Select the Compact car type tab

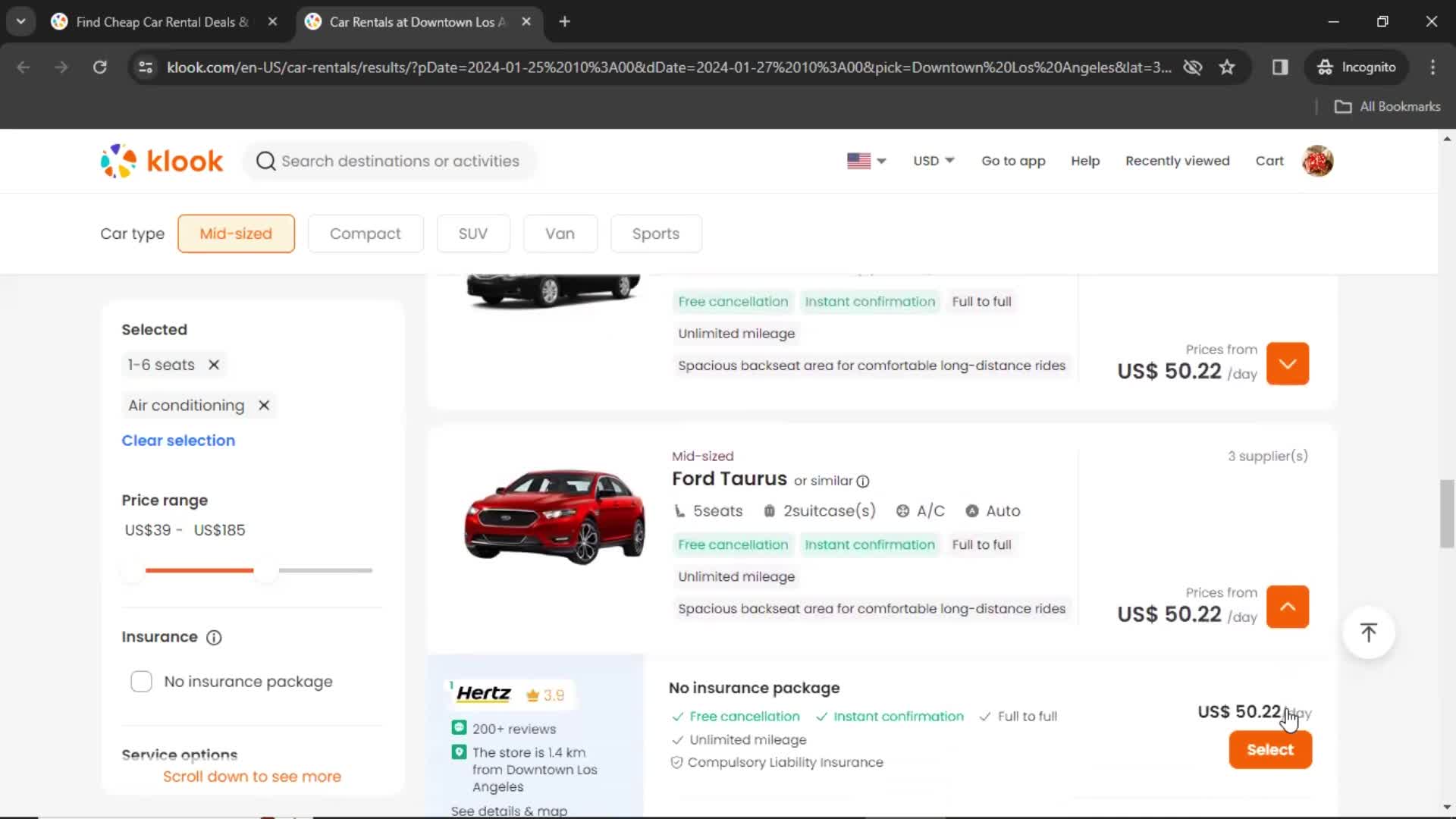pyautogui.click(x=365, y=233)
